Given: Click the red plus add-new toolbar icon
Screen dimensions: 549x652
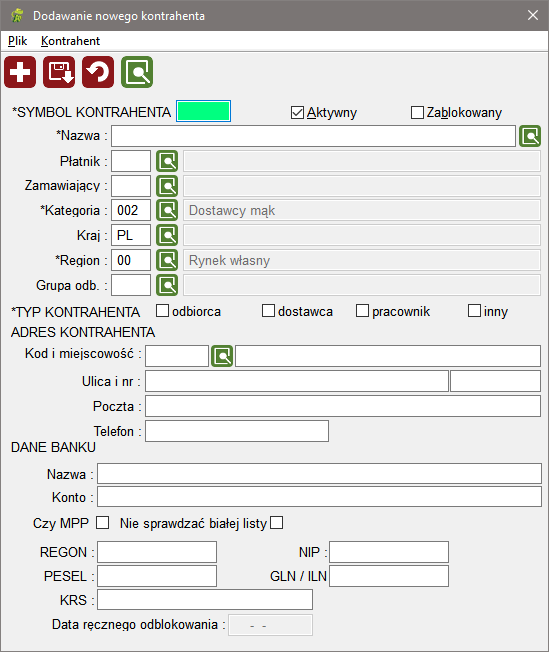Looking at the screenshot, I should click(x=20, y=72).
